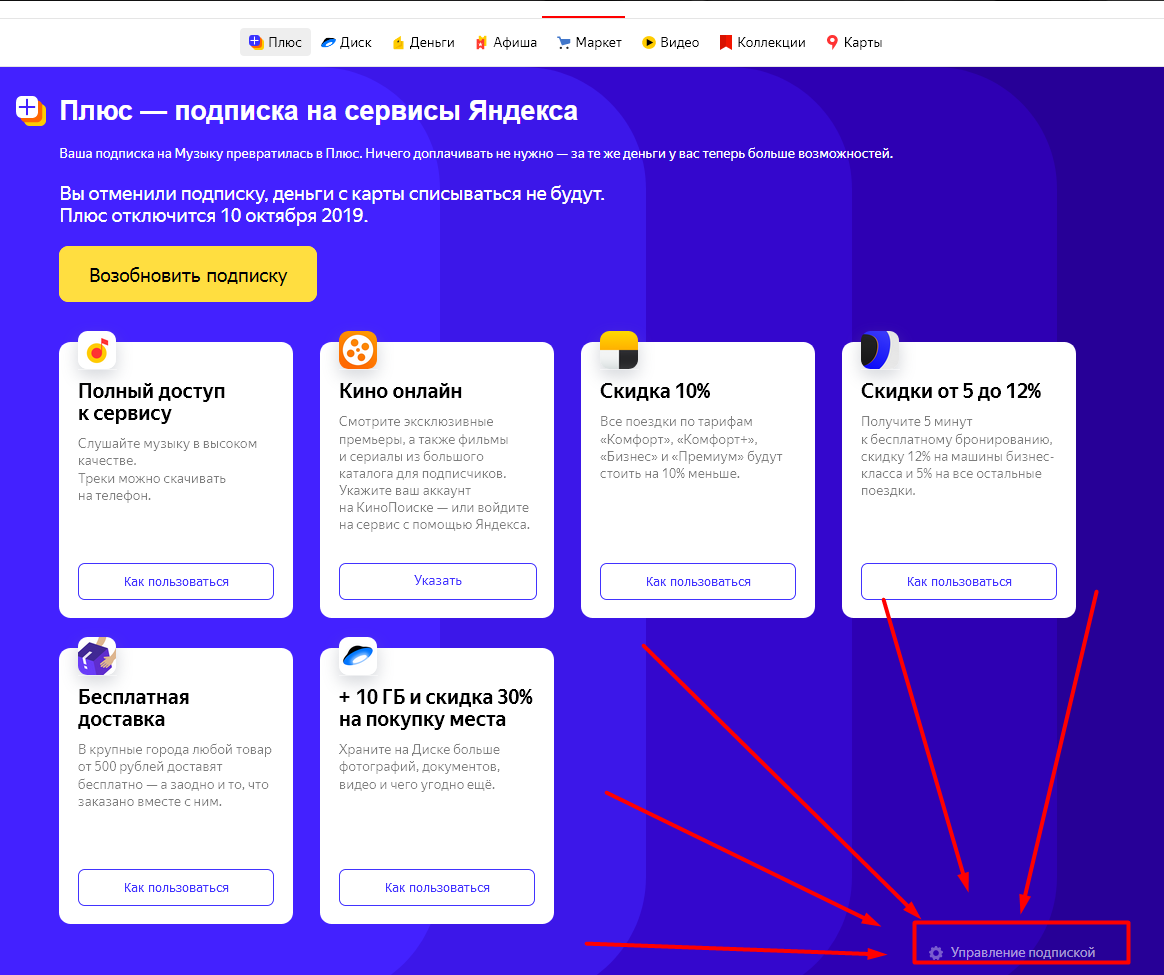
Task: Go to the Диск service
Action: (346, 42)
